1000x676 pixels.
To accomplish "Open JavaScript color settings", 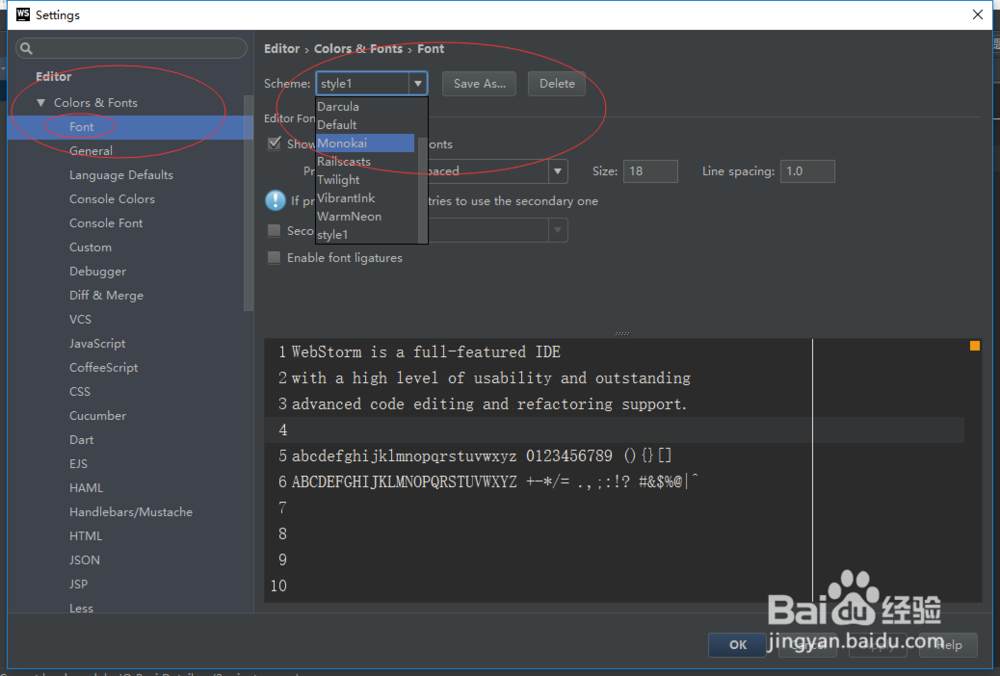I will tap(97, 344).
